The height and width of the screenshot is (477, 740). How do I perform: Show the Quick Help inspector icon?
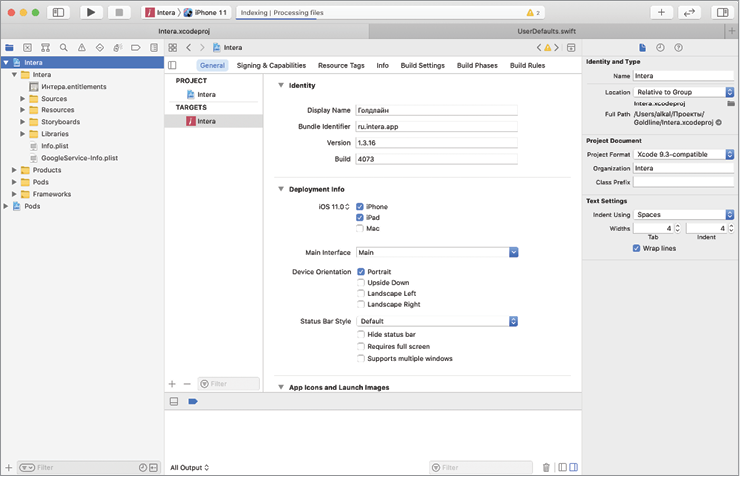point(679,47)
